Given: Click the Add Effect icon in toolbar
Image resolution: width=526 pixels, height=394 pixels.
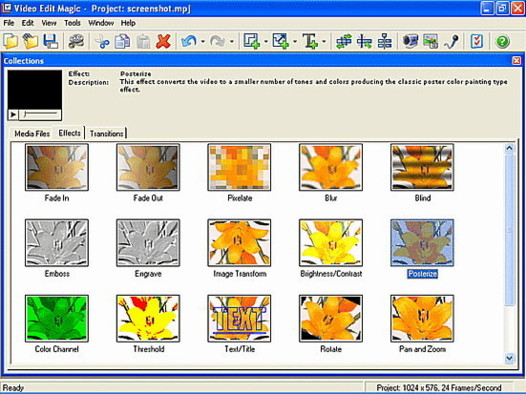Looking at the screenshot, I should click(252, 41).
